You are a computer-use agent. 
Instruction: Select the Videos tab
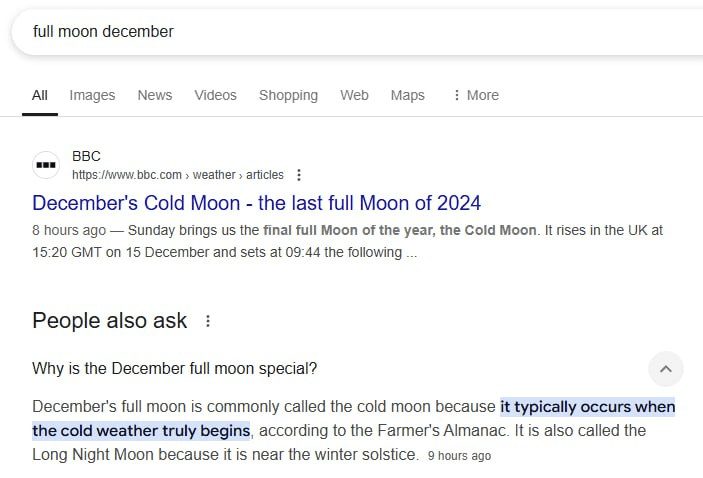click(215, 95)
